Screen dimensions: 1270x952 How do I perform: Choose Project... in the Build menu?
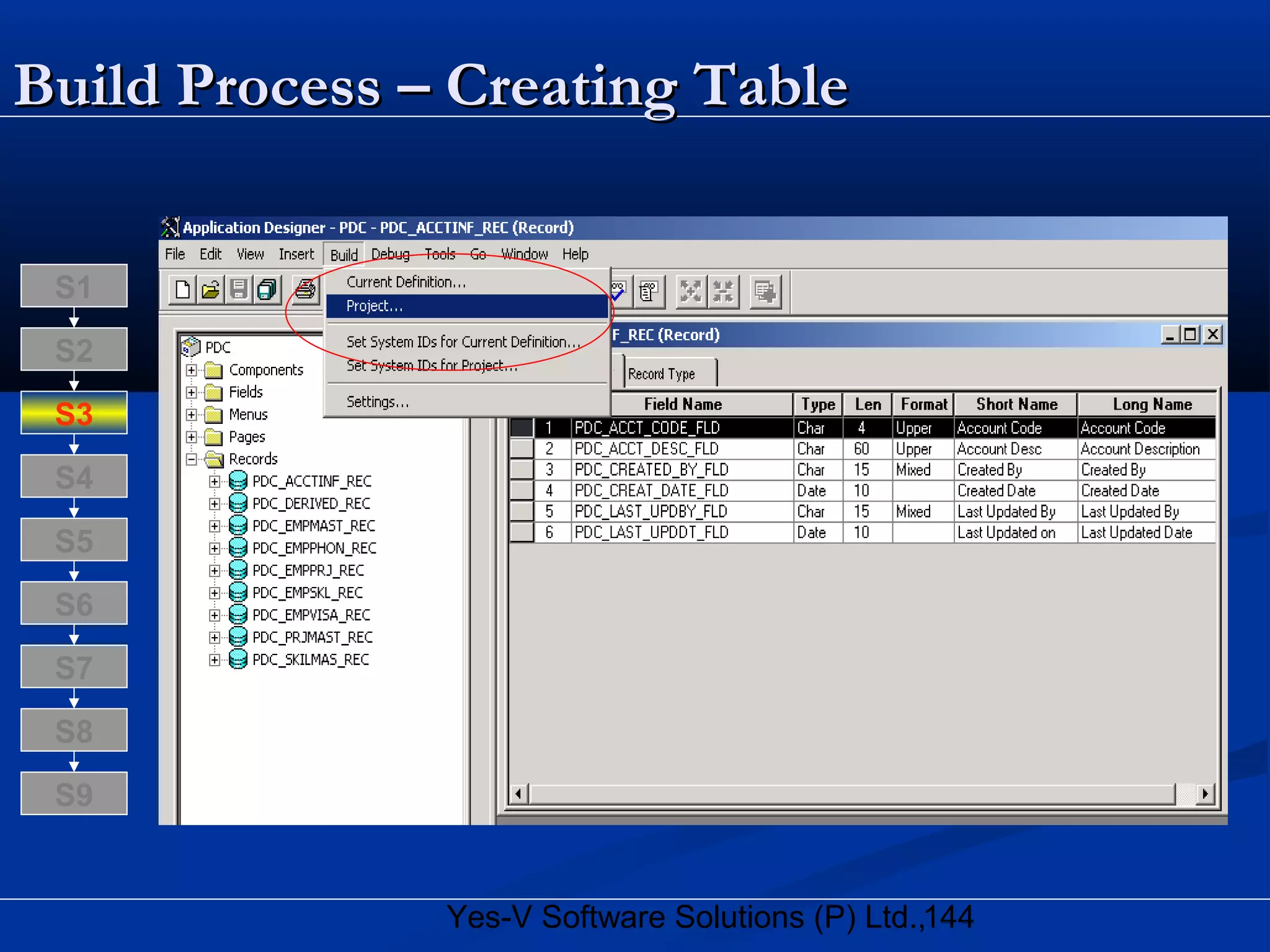coord(467,306)
